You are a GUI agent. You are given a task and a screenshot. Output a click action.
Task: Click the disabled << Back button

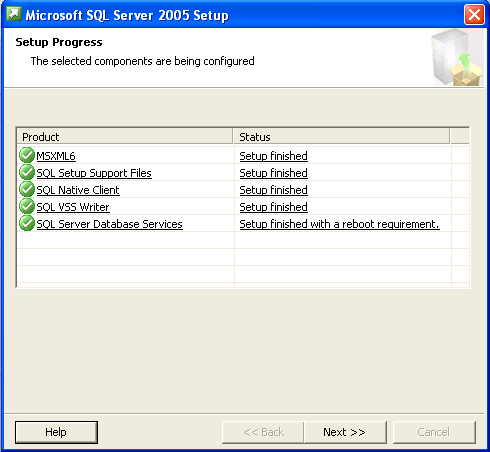pos(263,432)
